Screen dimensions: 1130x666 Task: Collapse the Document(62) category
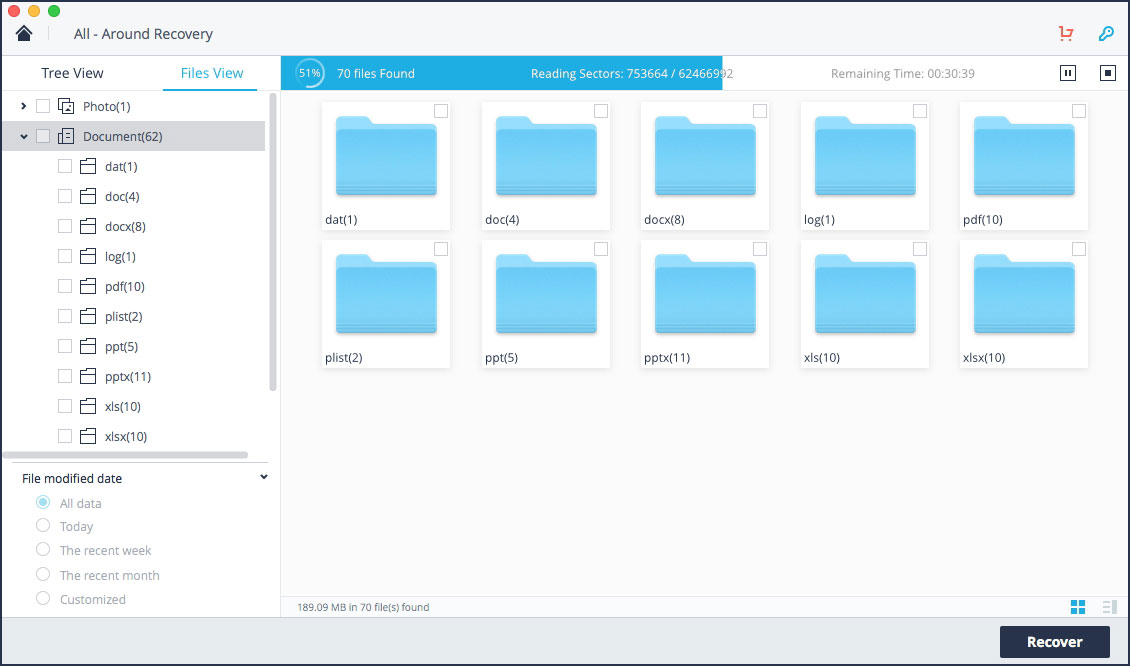click(24, 136)
